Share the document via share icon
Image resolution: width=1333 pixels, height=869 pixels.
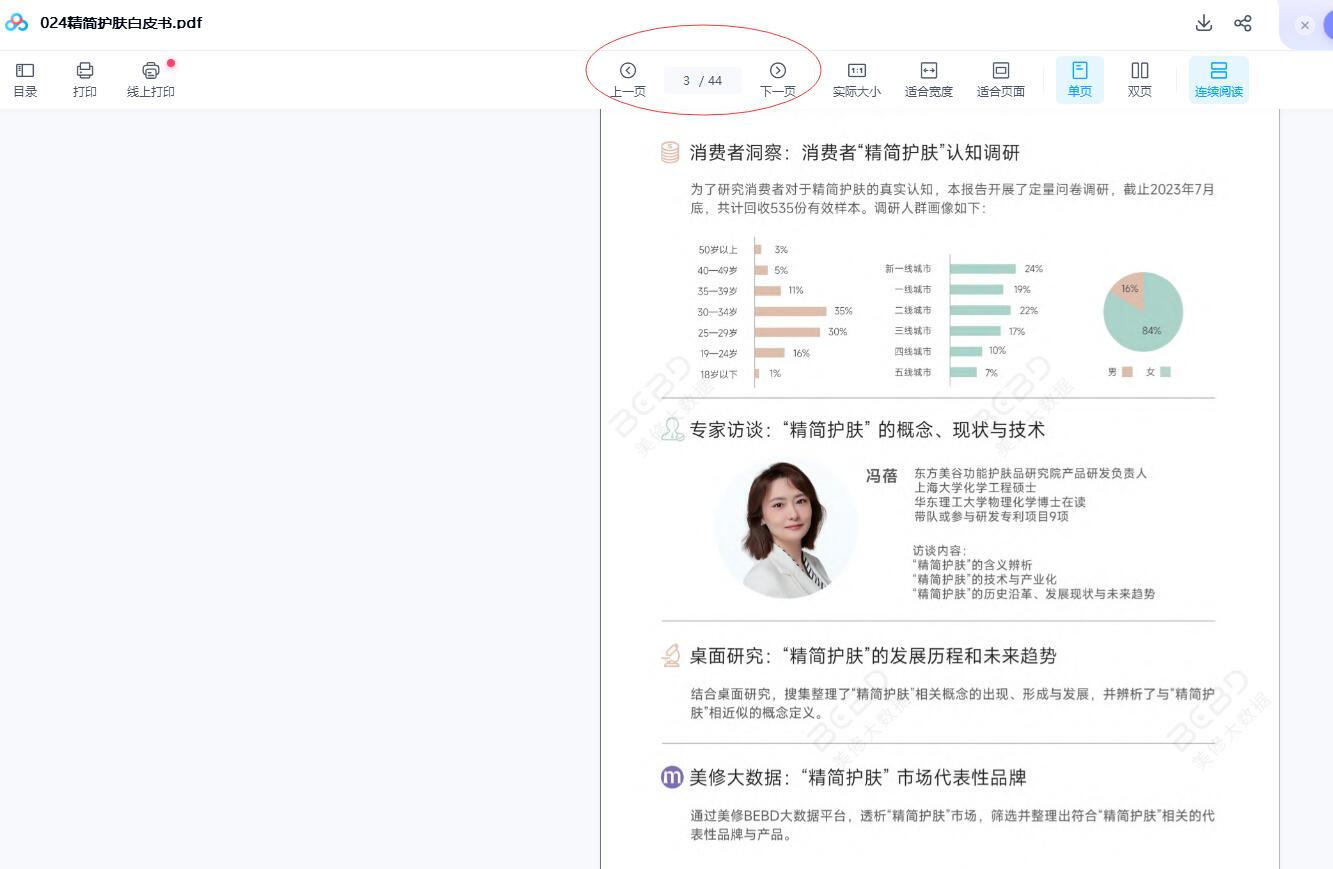click(1243, 23)
